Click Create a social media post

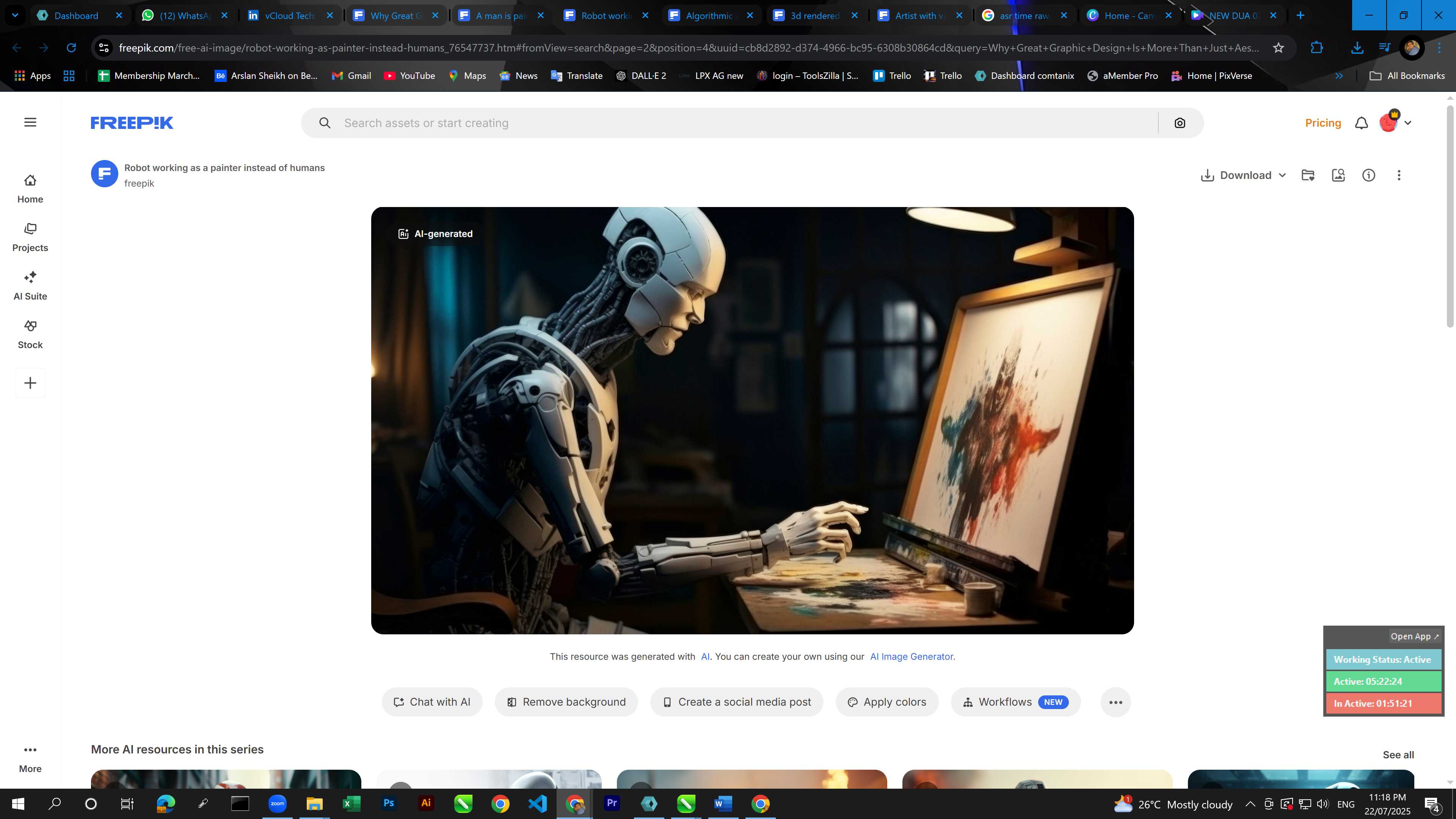tap(736, 702)
